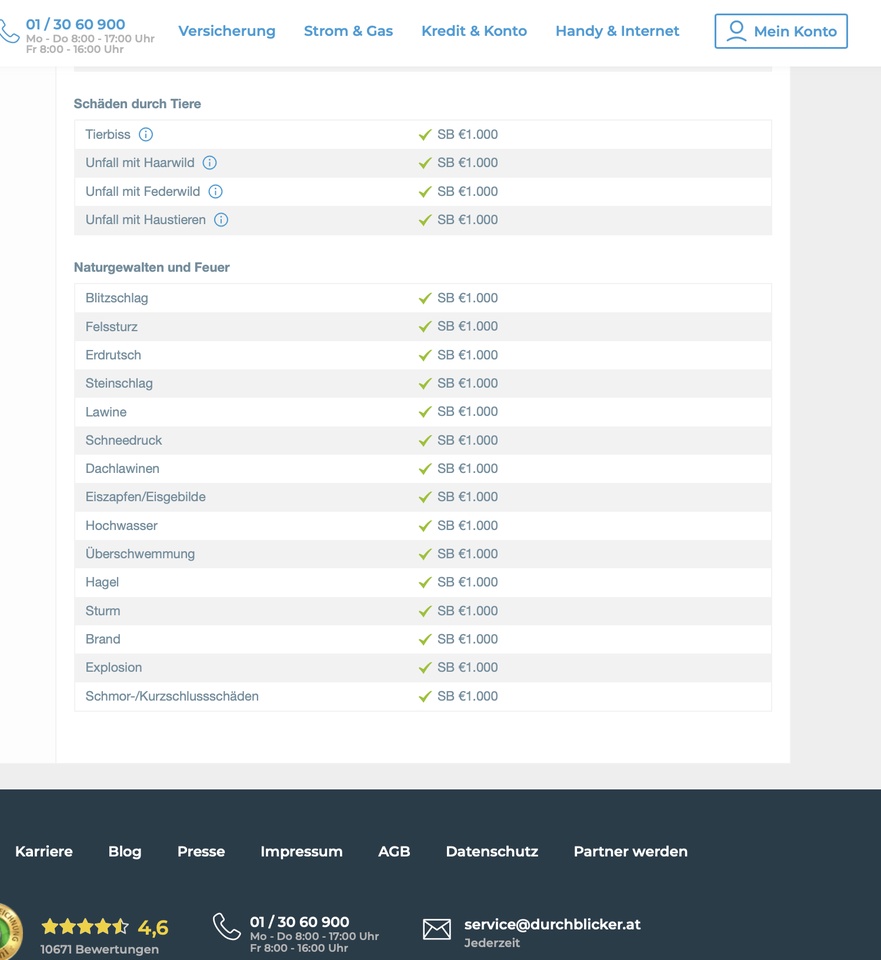Open the Versicherung menu

(227, 31)
